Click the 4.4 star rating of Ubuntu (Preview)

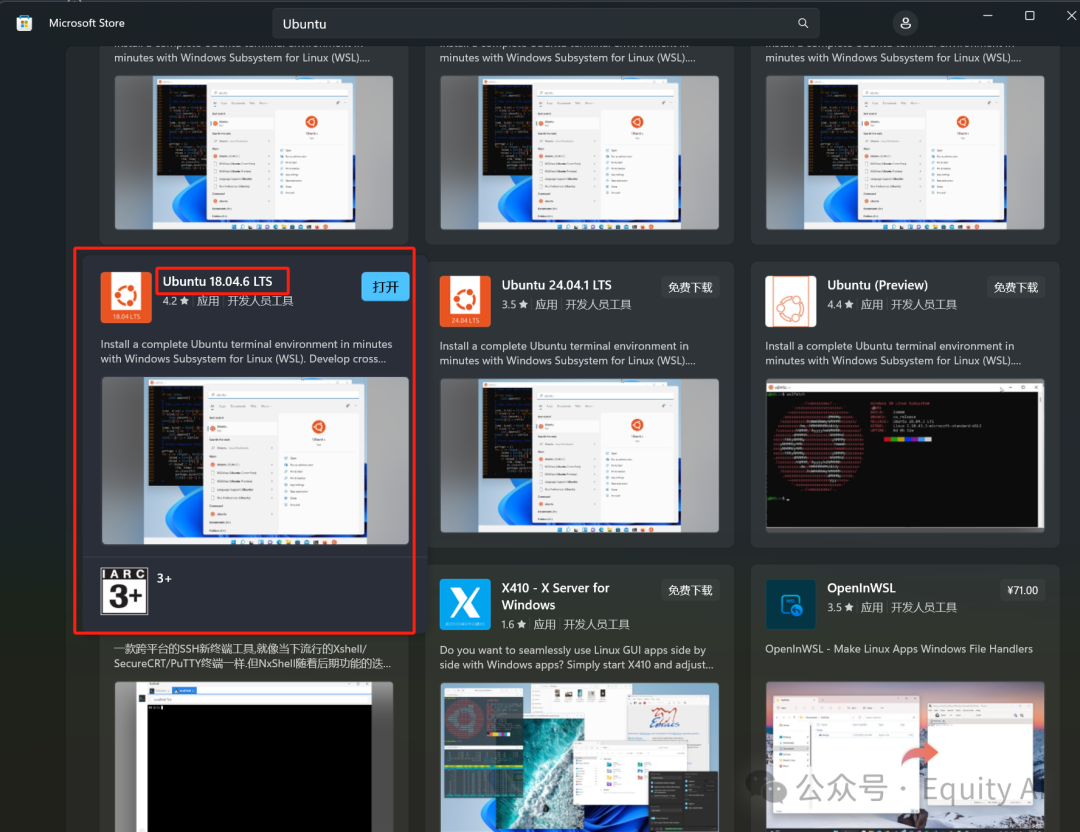pos(840,304)
